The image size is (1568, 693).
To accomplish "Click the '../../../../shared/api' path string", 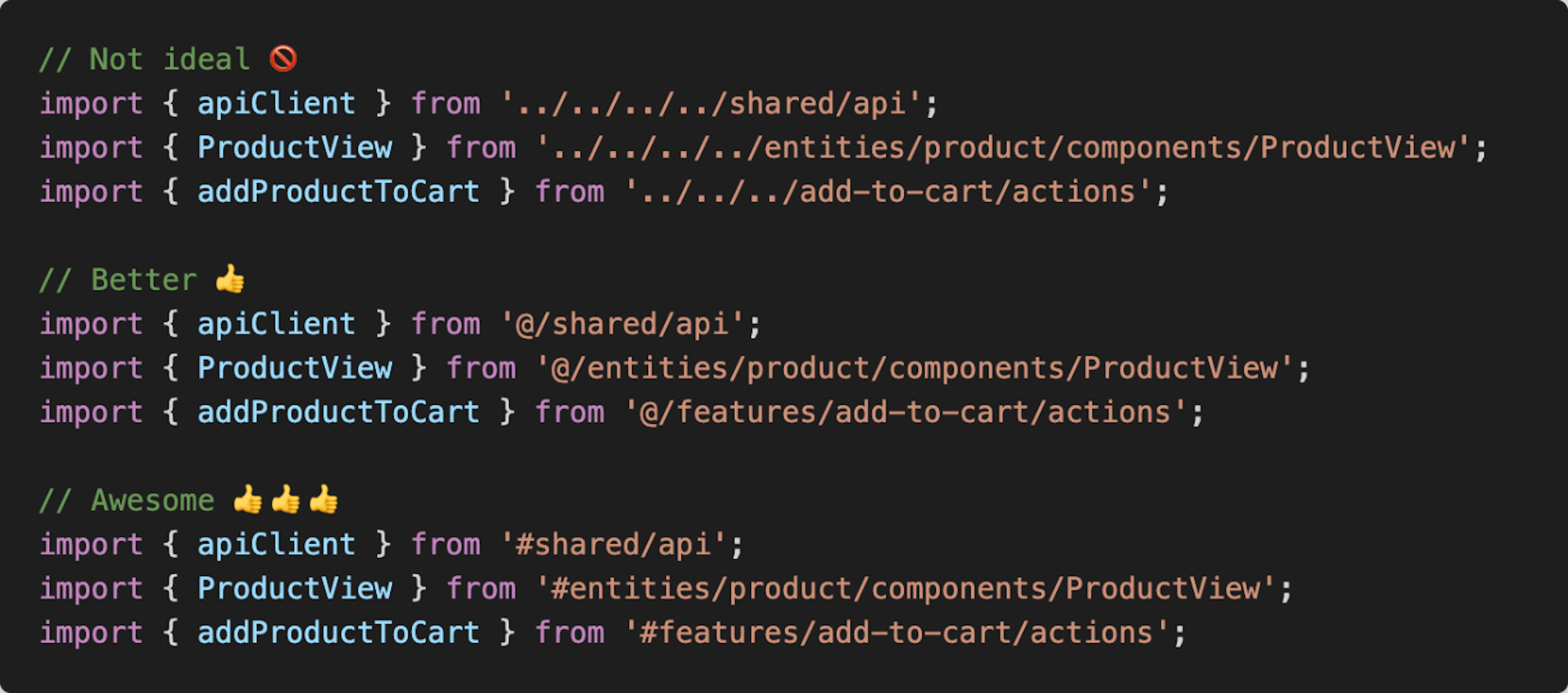I will 710,103.
